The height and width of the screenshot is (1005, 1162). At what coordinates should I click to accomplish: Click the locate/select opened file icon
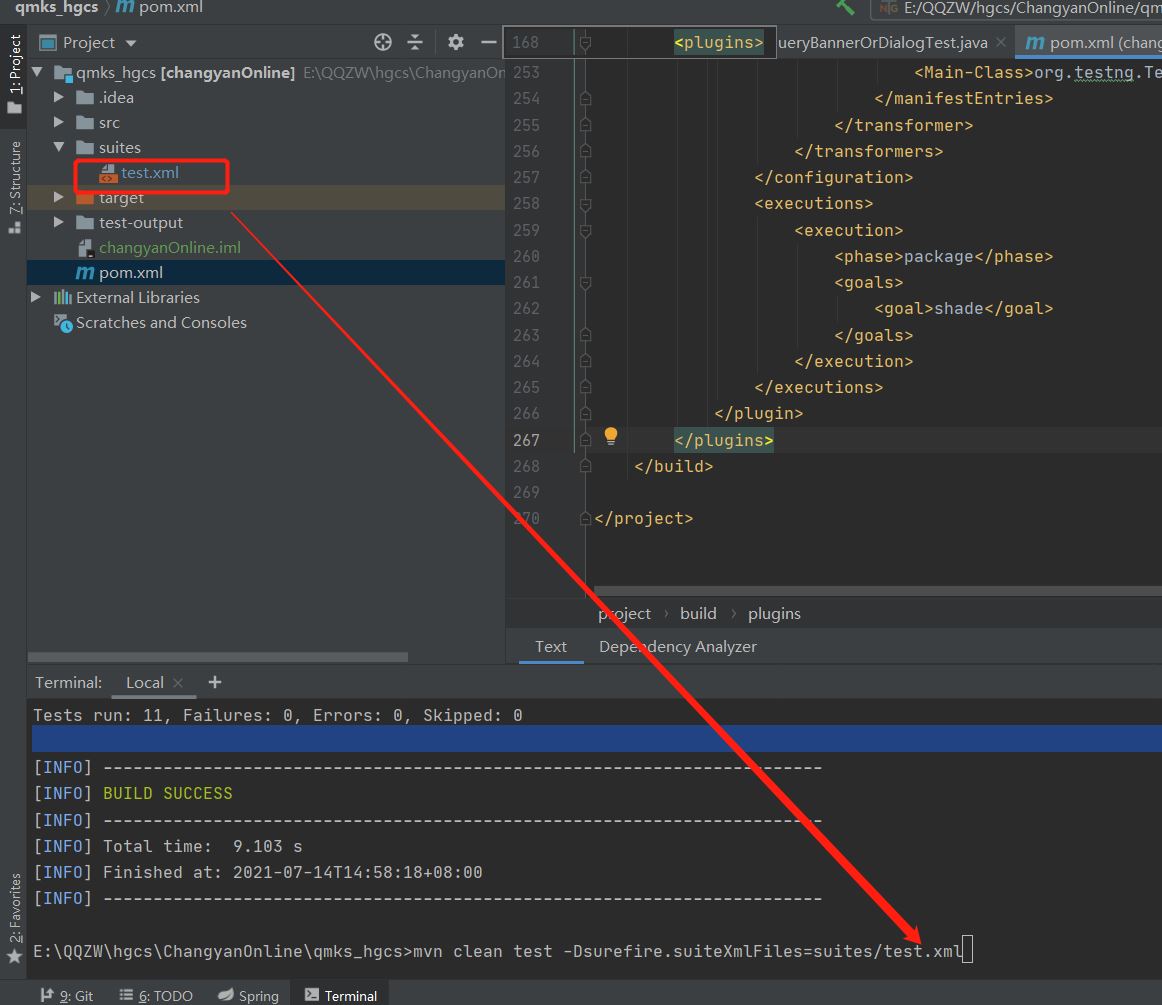coord(382,42)
